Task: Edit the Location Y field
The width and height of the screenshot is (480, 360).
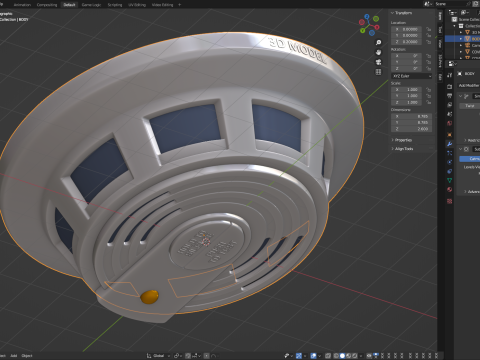Action: tap(407, 35)
